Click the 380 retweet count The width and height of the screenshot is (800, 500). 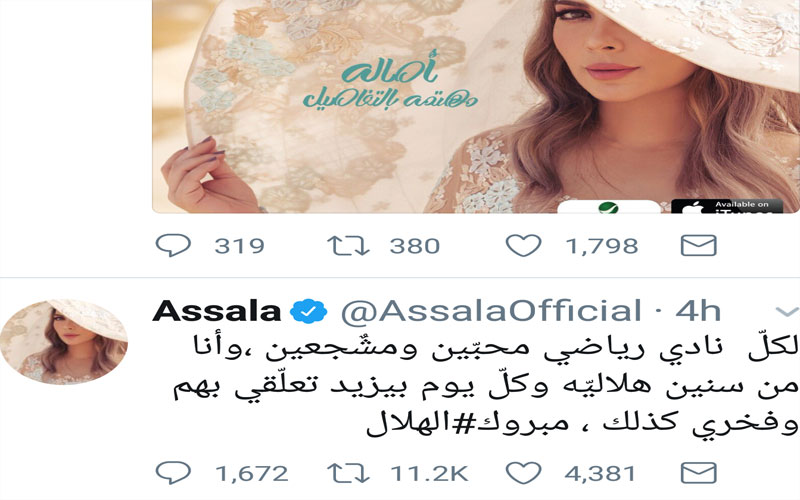[415, 246]
